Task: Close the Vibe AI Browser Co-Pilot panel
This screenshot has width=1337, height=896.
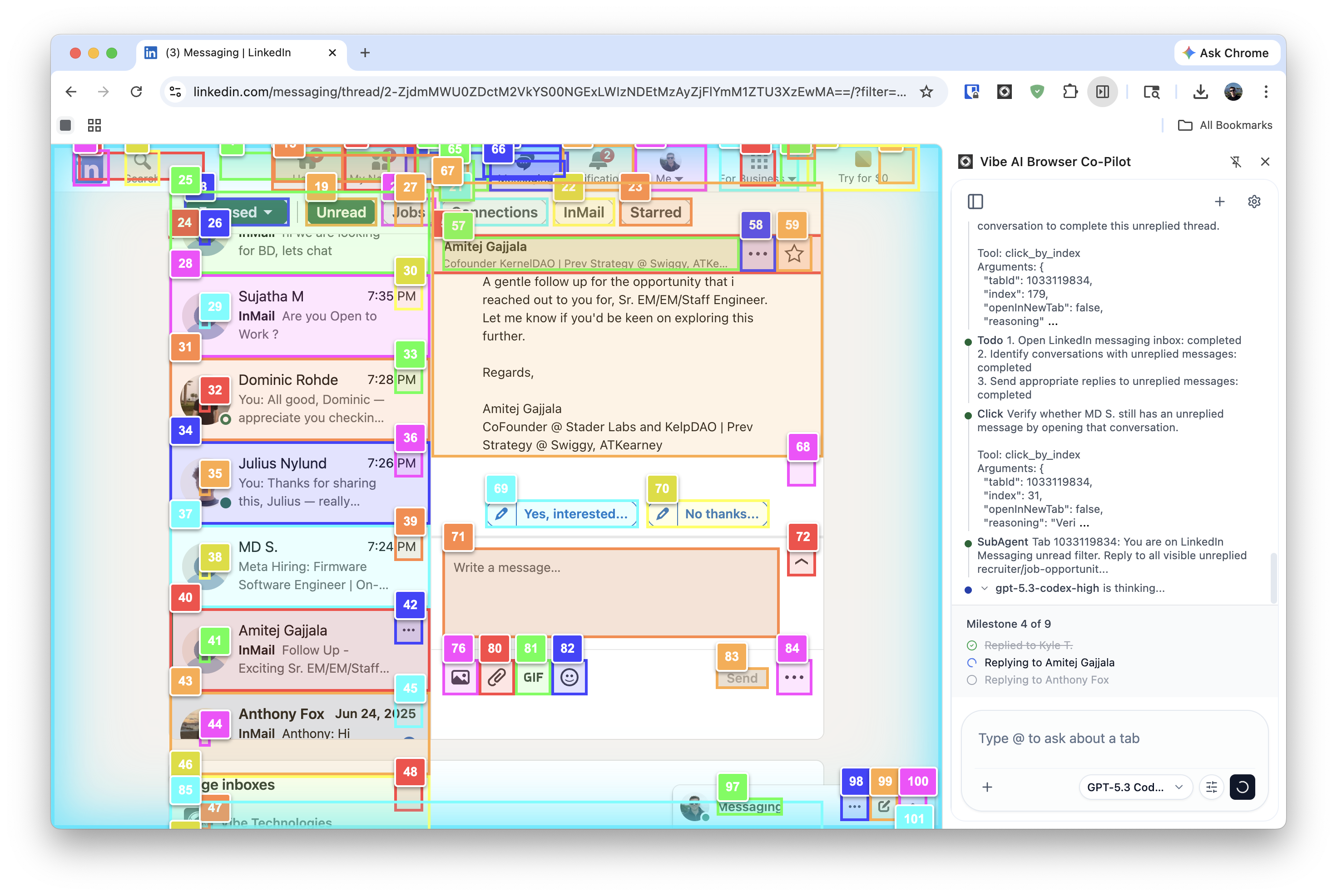Action: (1265, 162)
